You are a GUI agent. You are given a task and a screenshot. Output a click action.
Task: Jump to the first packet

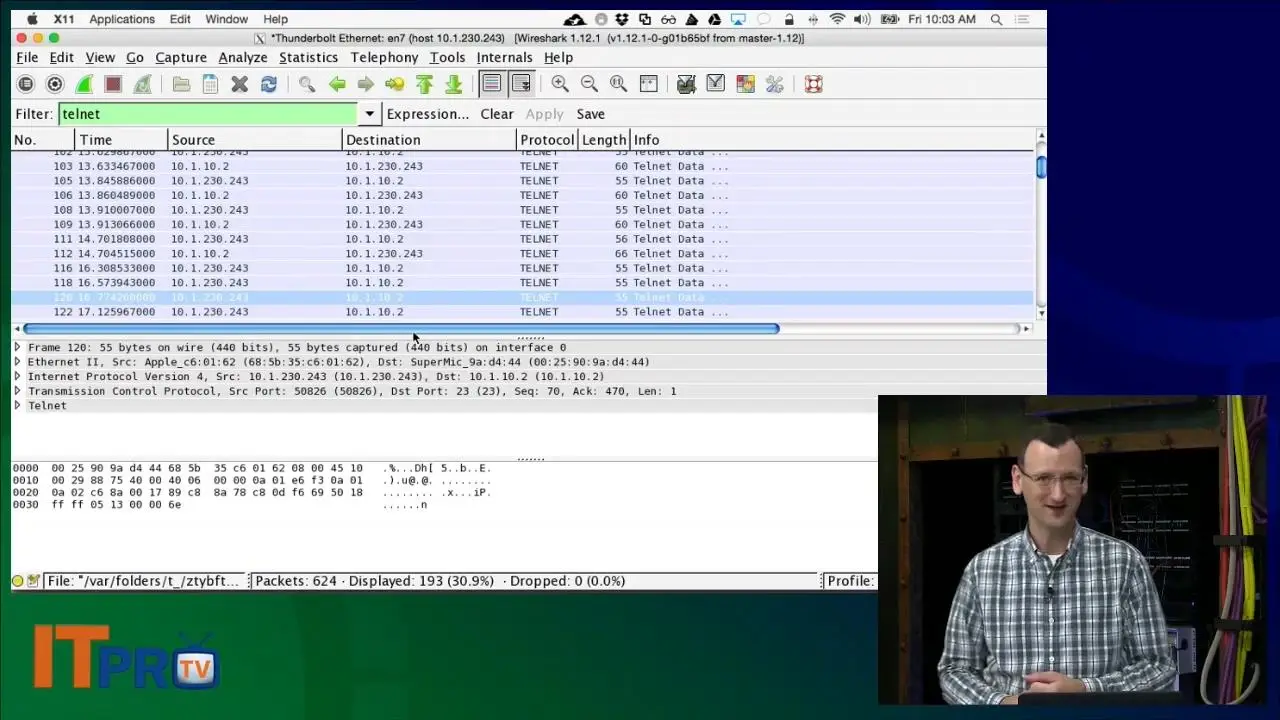click(424, 84)
